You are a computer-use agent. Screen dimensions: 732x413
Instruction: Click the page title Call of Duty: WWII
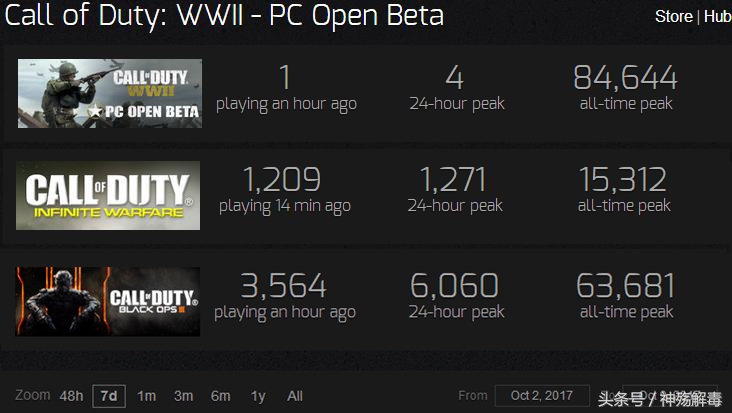[x=225, y=17]
